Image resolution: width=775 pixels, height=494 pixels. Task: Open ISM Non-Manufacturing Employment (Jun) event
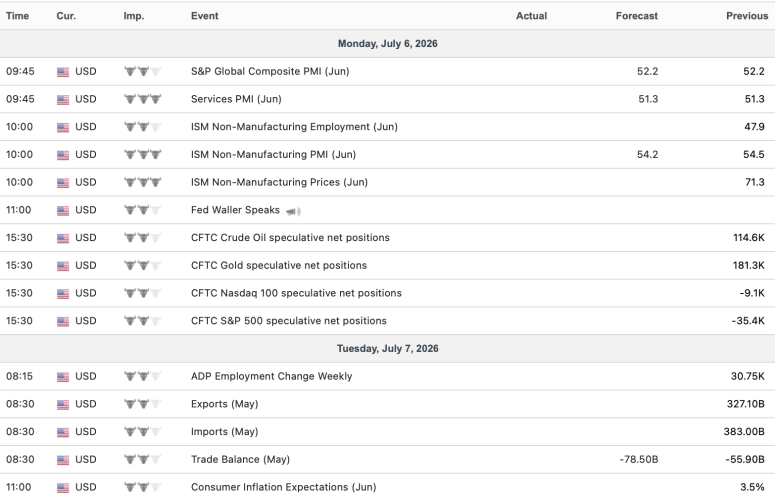294,127
